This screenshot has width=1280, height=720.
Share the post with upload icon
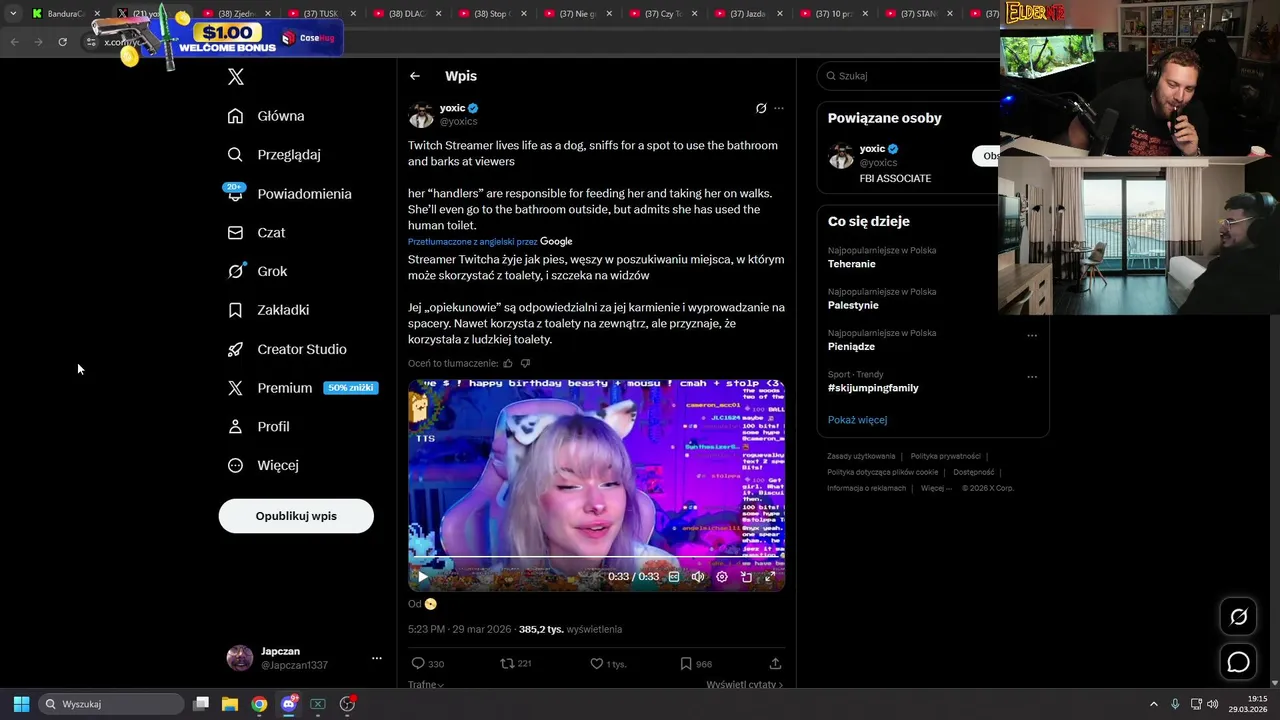pos(775,664)
